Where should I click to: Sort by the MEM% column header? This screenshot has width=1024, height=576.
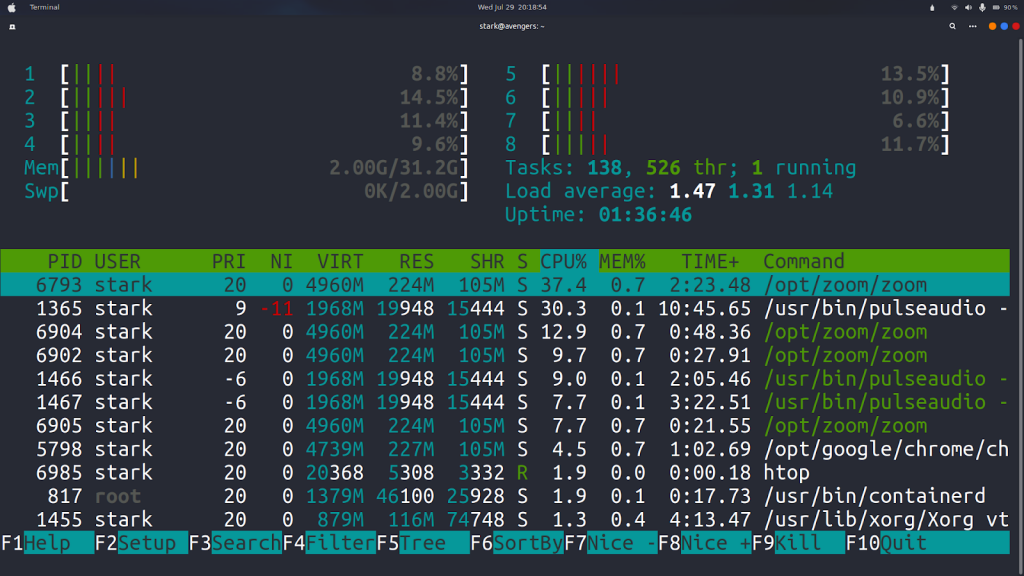coord(622,261)
